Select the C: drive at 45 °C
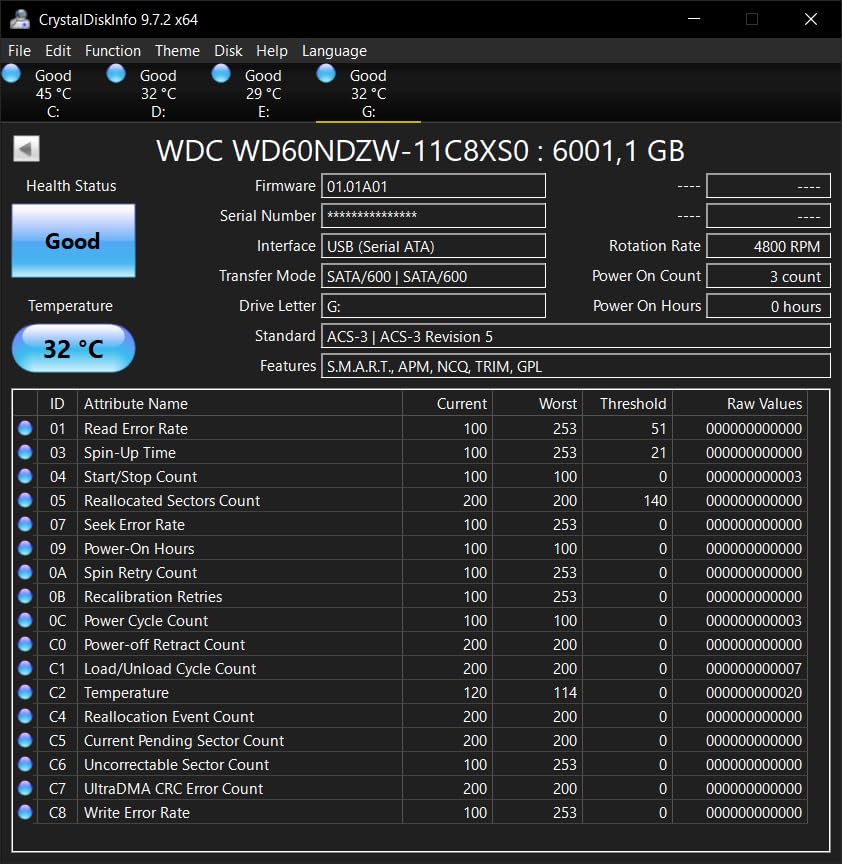842x864 pixels. [x=53, y=93]
